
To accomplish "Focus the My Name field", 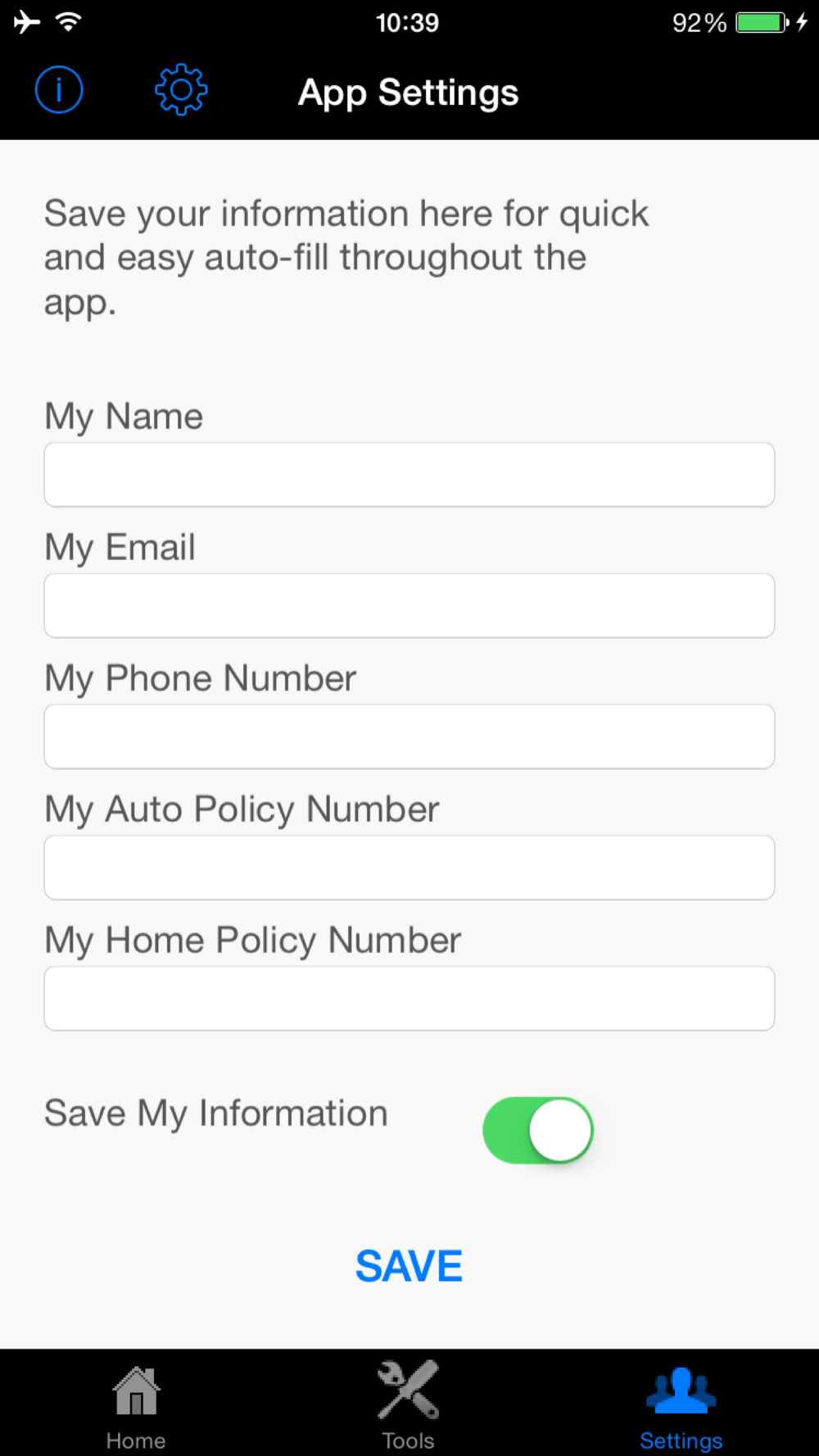I will pos(409,475).
